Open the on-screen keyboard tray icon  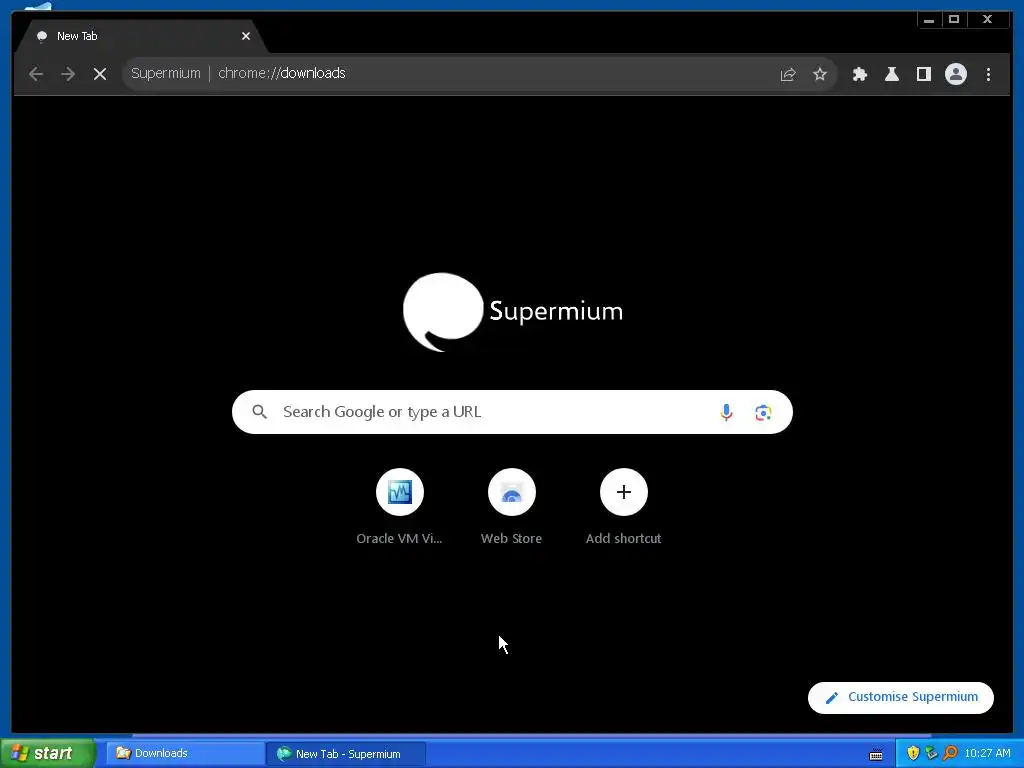pos(876,754)
